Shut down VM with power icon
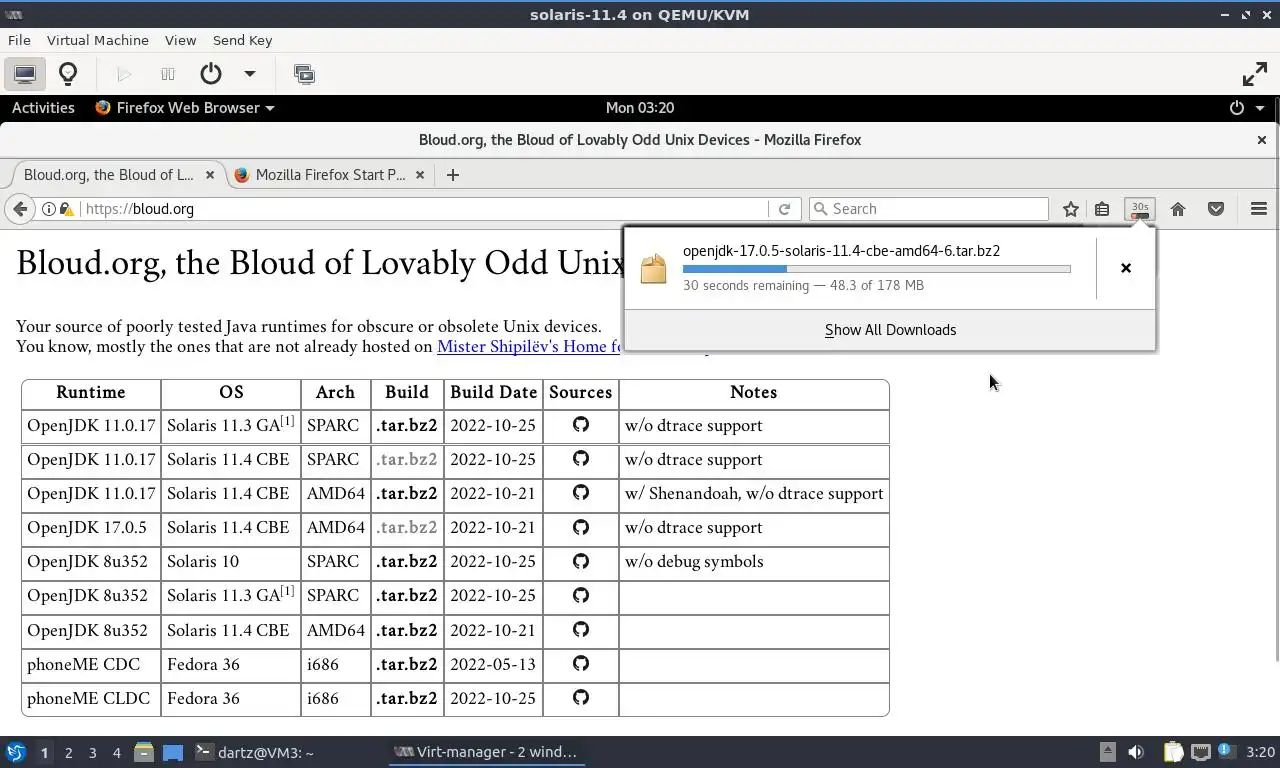The image size is (1280, 768). pos(210,74)
